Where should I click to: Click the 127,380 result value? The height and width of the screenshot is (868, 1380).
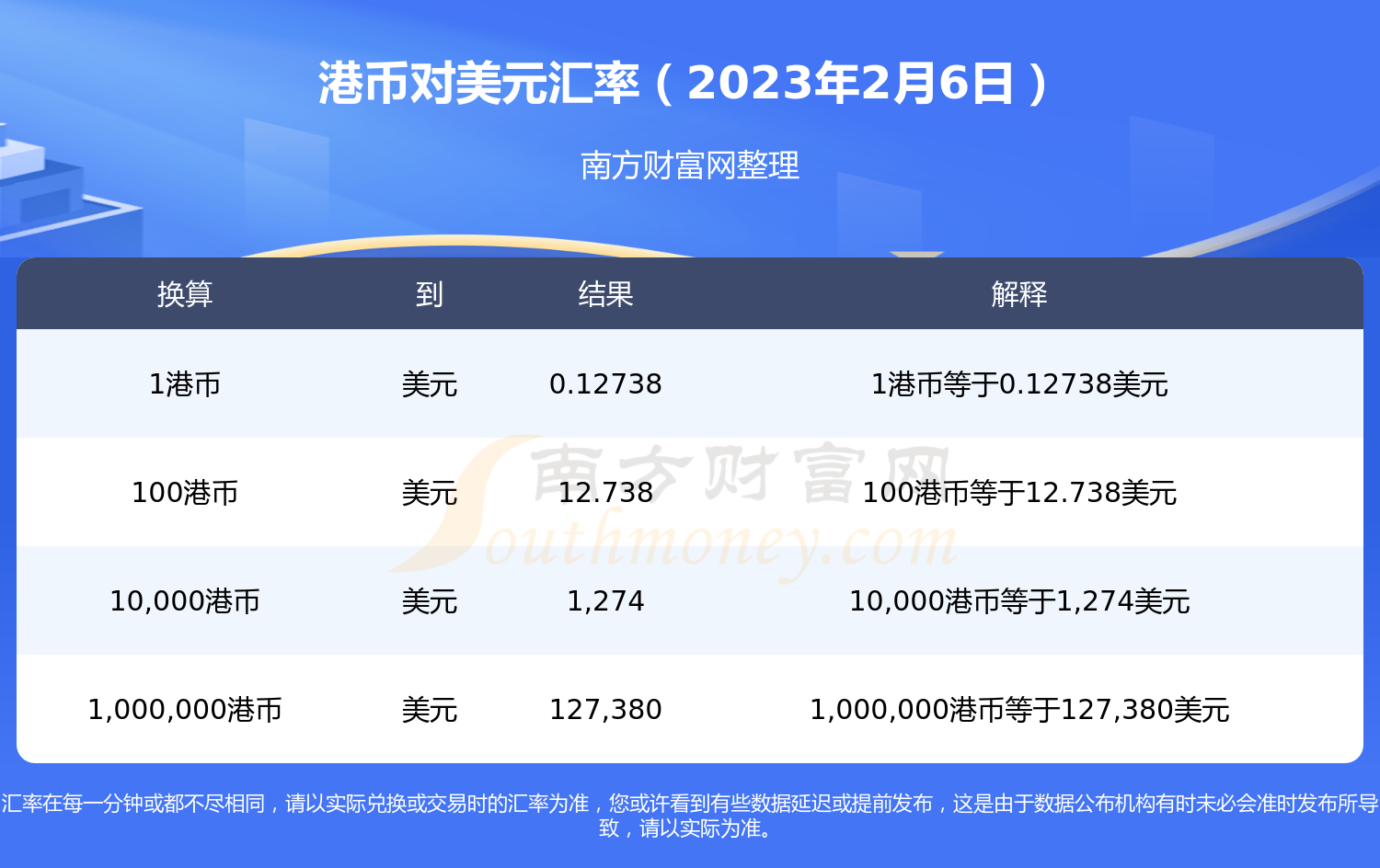[605, 710]
